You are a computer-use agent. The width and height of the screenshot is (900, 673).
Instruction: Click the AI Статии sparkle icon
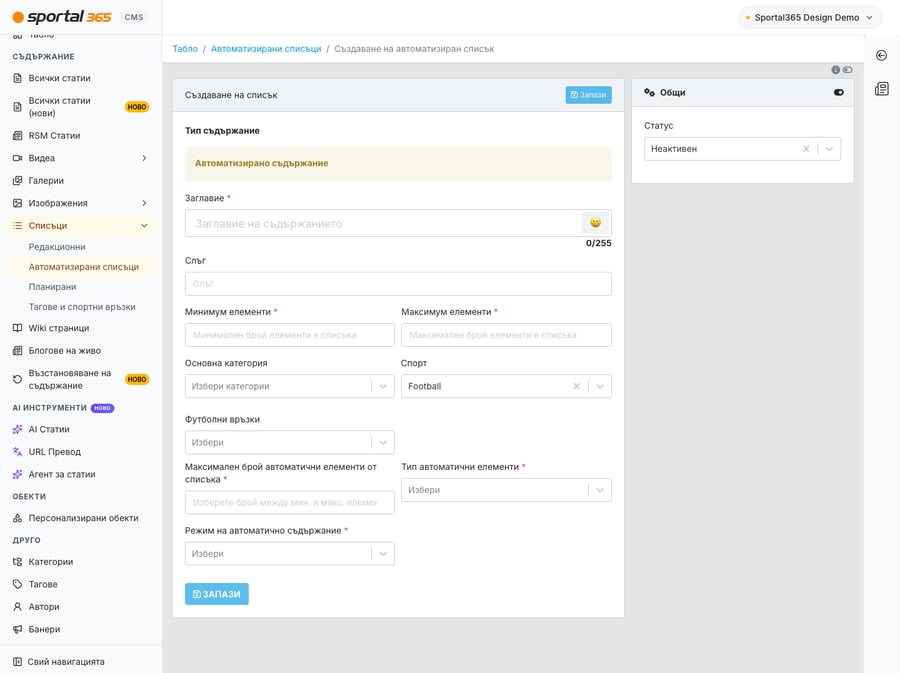(x=17, y=429)
